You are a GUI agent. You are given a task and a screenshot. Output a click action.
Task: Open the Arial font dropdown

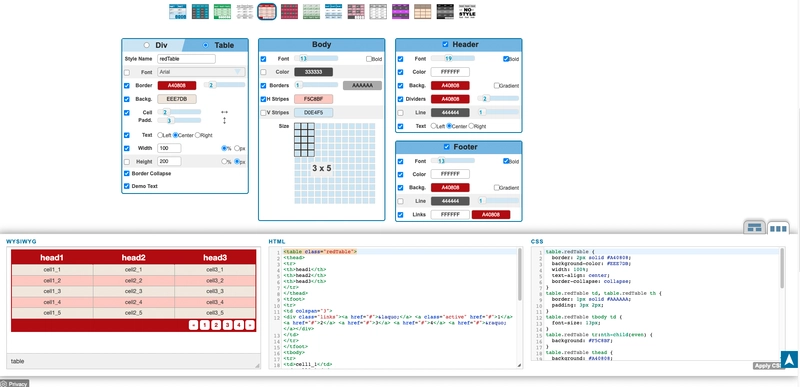tap(201, 72)
